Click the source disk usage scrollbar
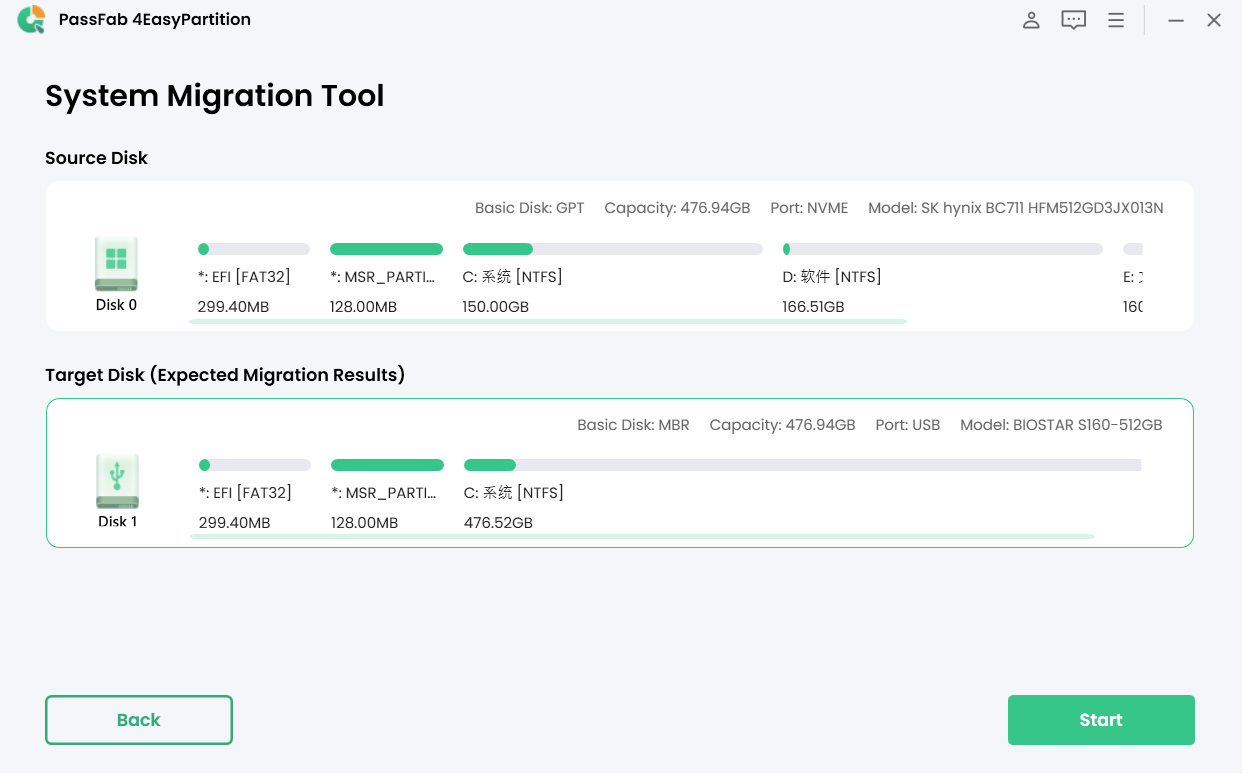The image size is (1242, 773). (548, 322)
